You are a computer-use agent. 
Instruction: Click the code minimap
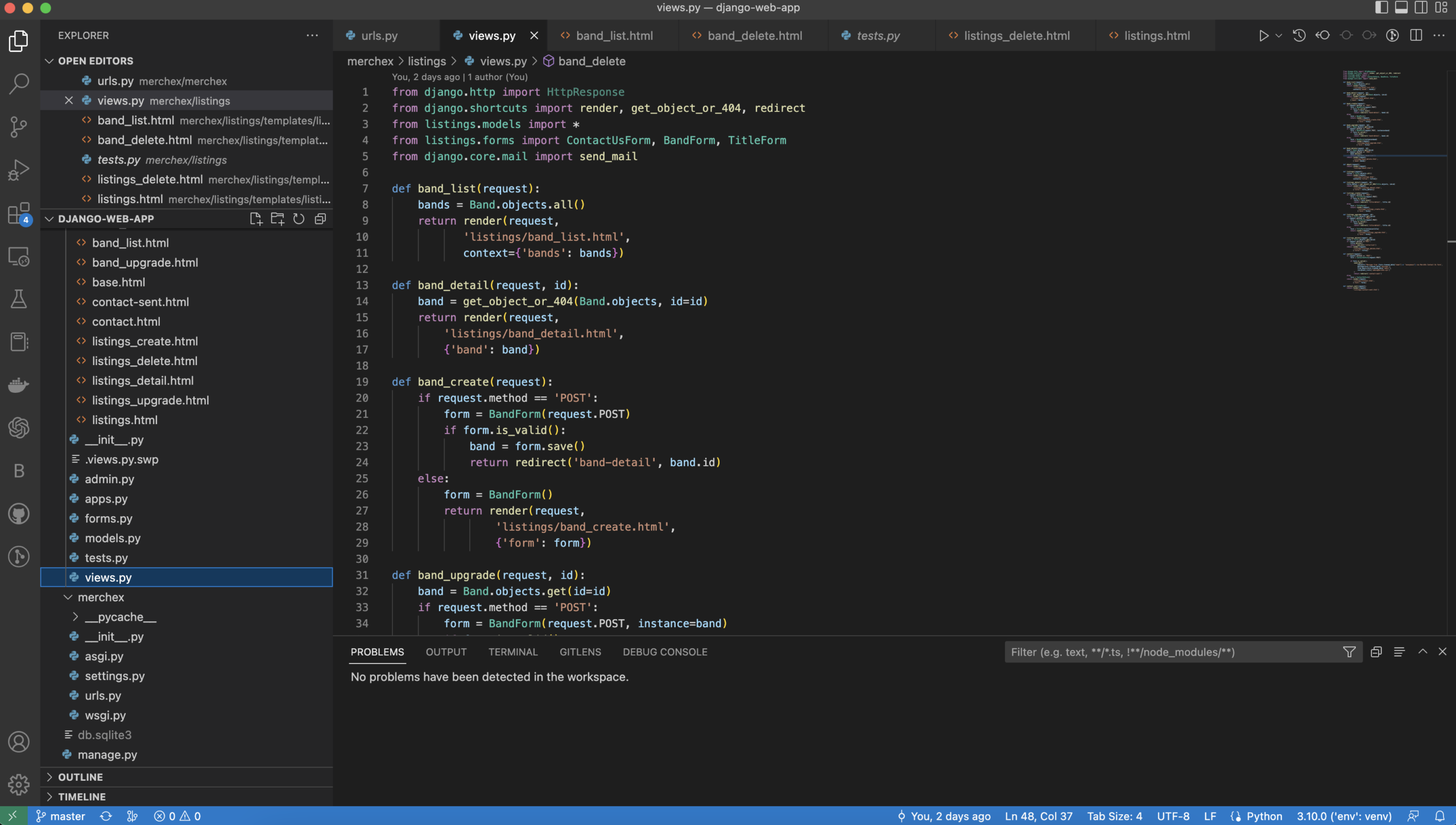tap(1393, 181)
